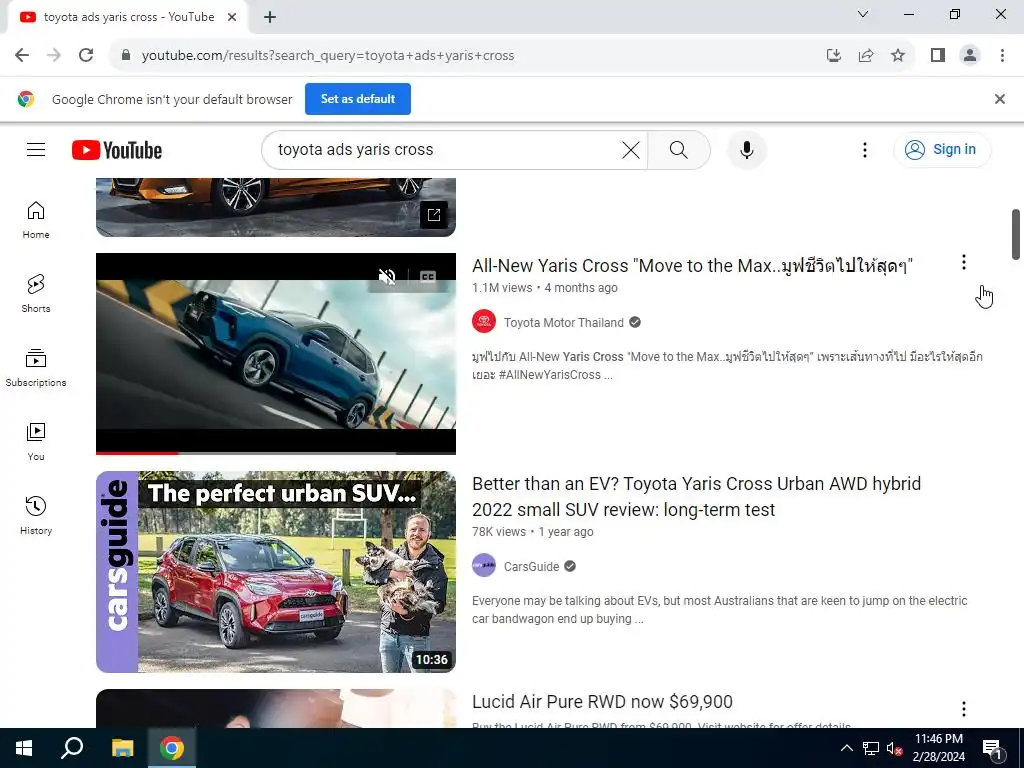This screenshot has width=1024, height=768.
Task: Open Windows taskbar search
Action: [72, 748]
